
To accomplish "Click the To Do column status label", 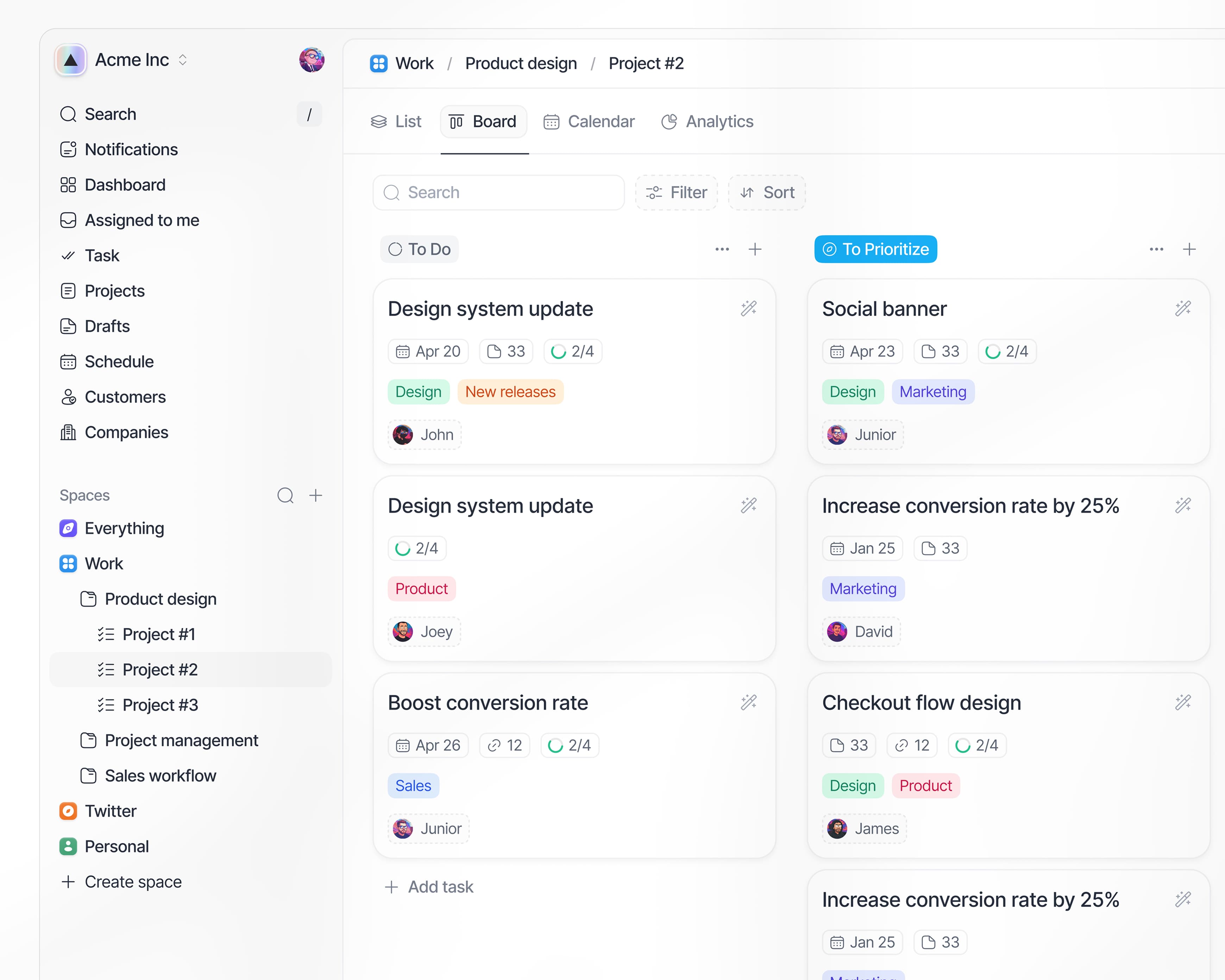I will 419,249.
